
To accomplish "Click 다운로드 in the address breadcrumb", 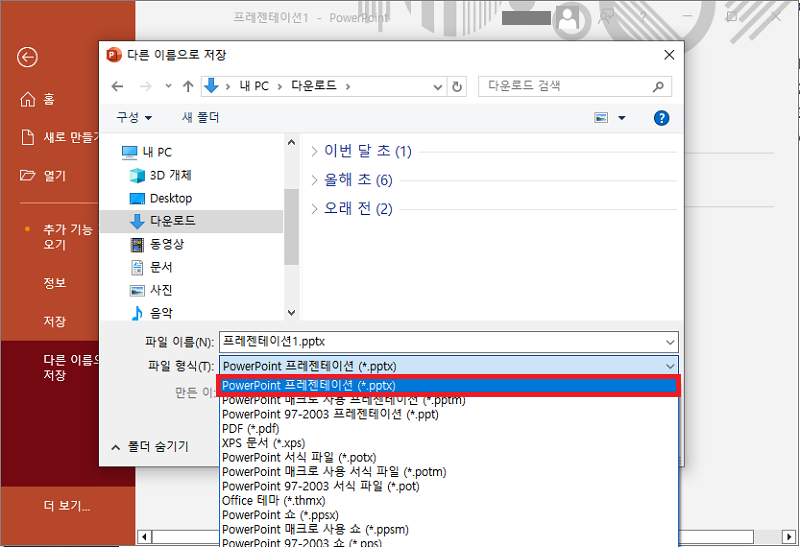I will [314, 86].
